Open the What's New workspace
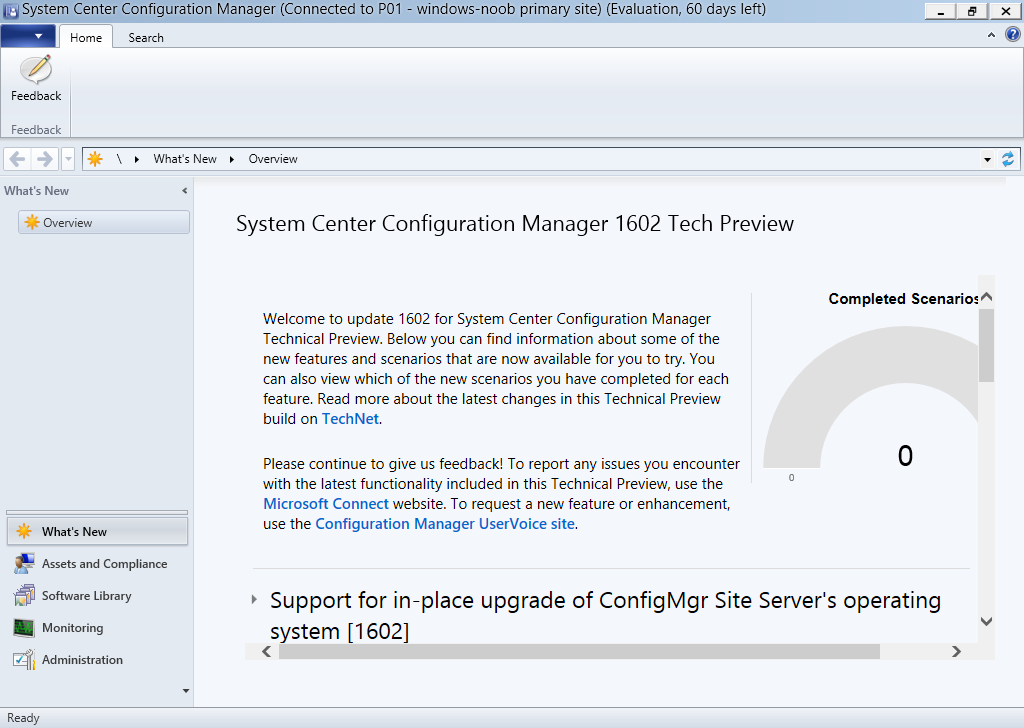 pos(97,531)
